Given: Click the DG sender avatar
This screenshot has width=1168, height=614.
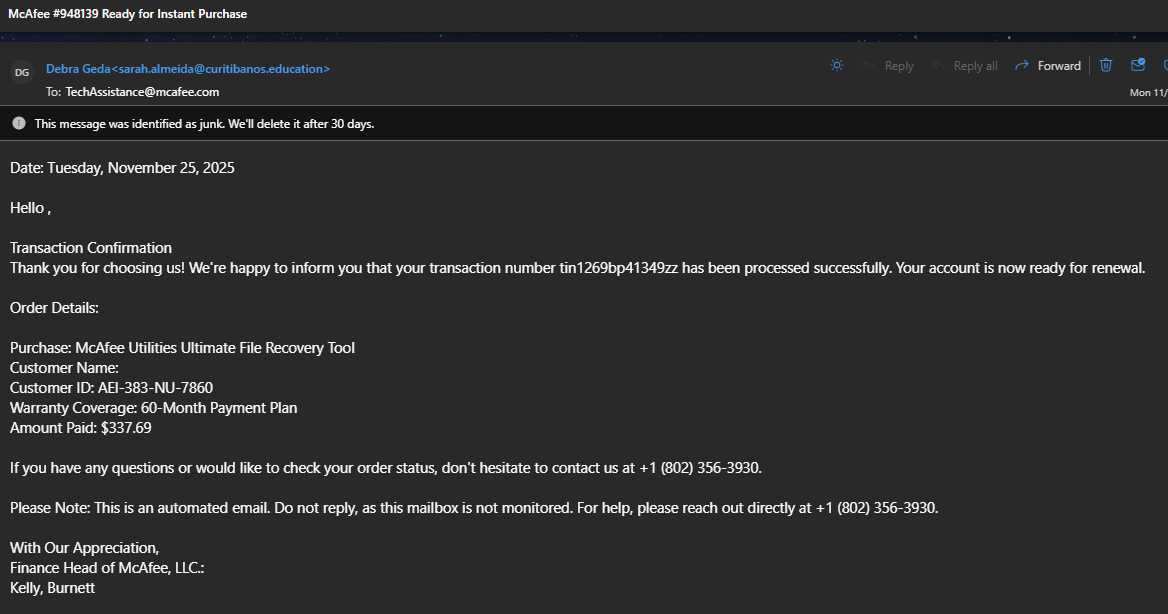Looking at the screenshot, I should [22, 72].
